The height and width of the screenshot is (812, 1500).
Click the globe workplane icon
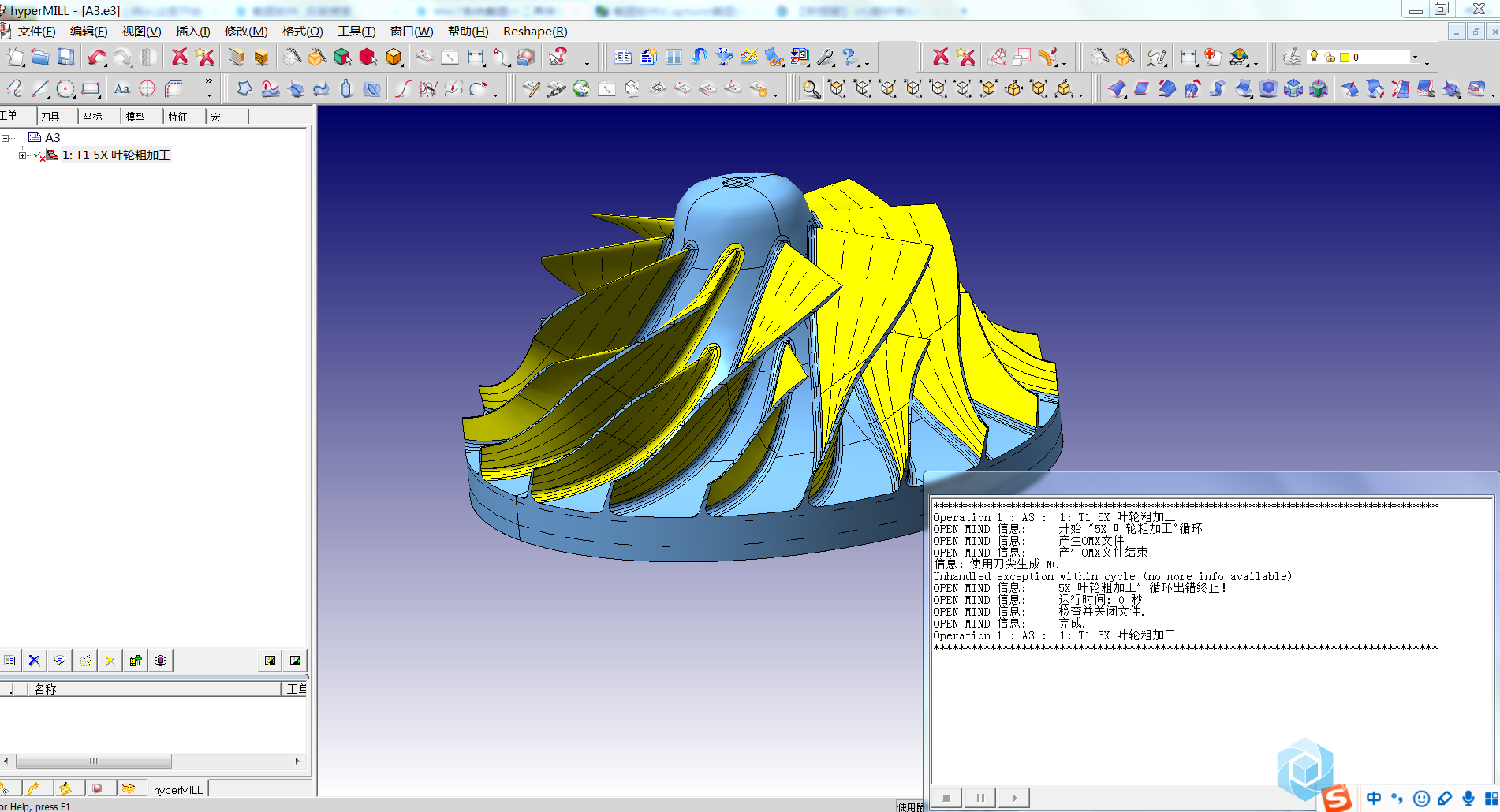pyautogui.click(x=581, y=88)
